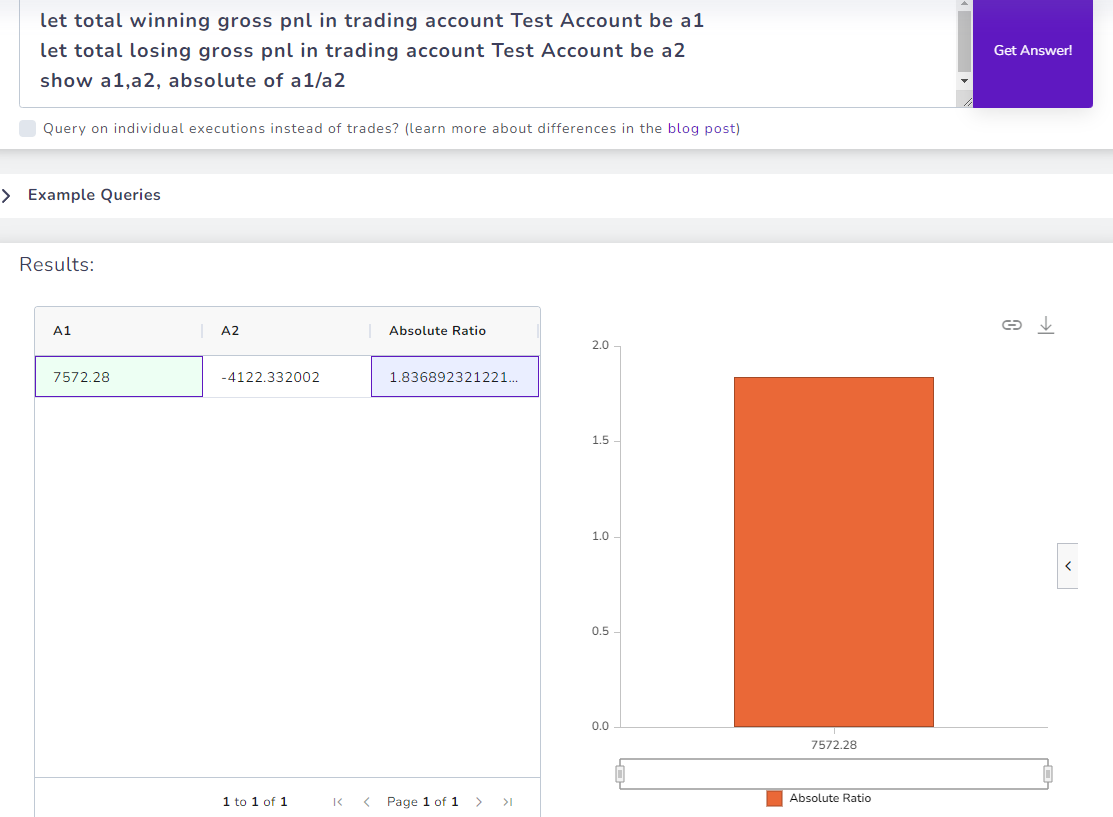
Task: Enable query on individual executions checkbox
Action: pos(28,128)
